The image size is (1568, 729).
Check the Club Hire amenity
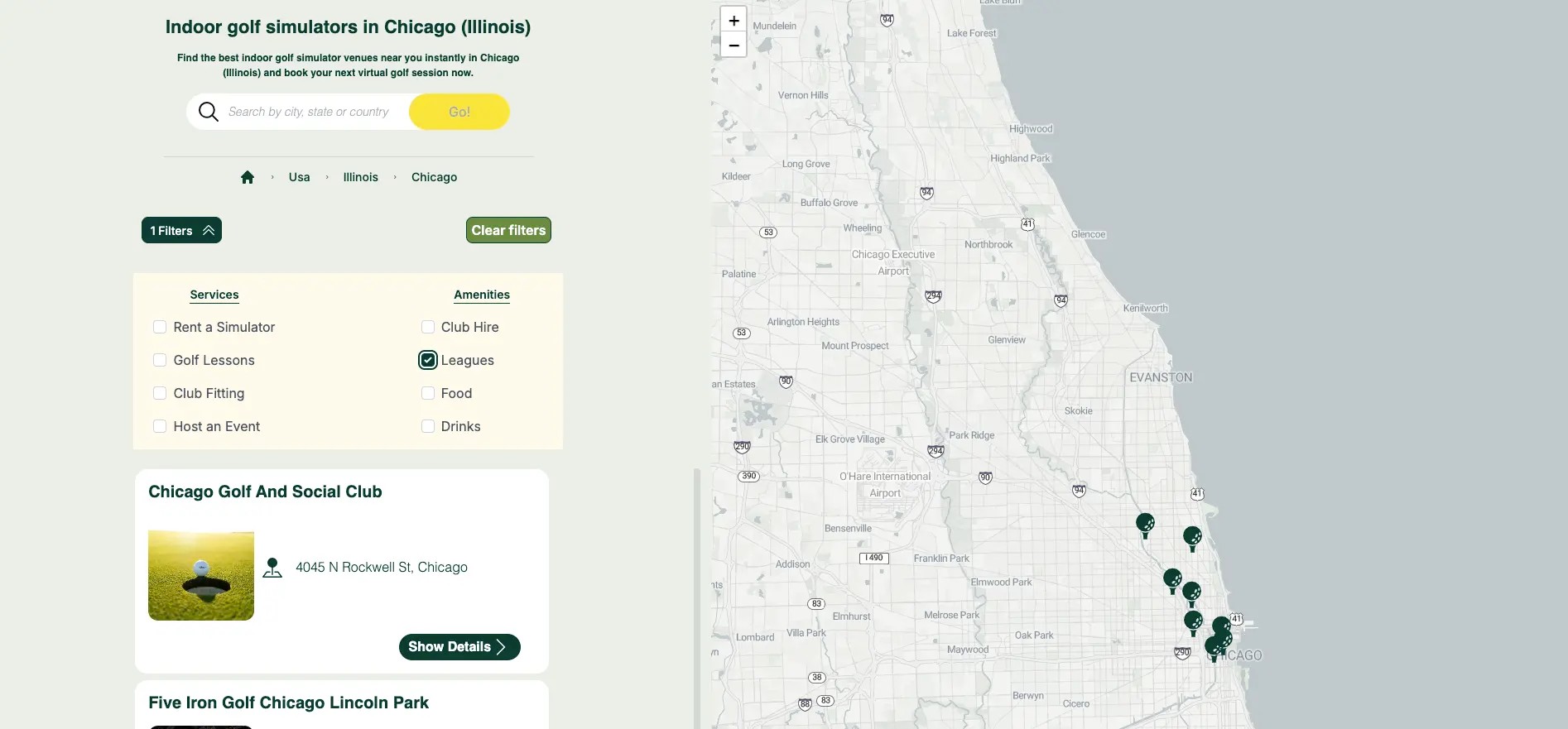428,327
